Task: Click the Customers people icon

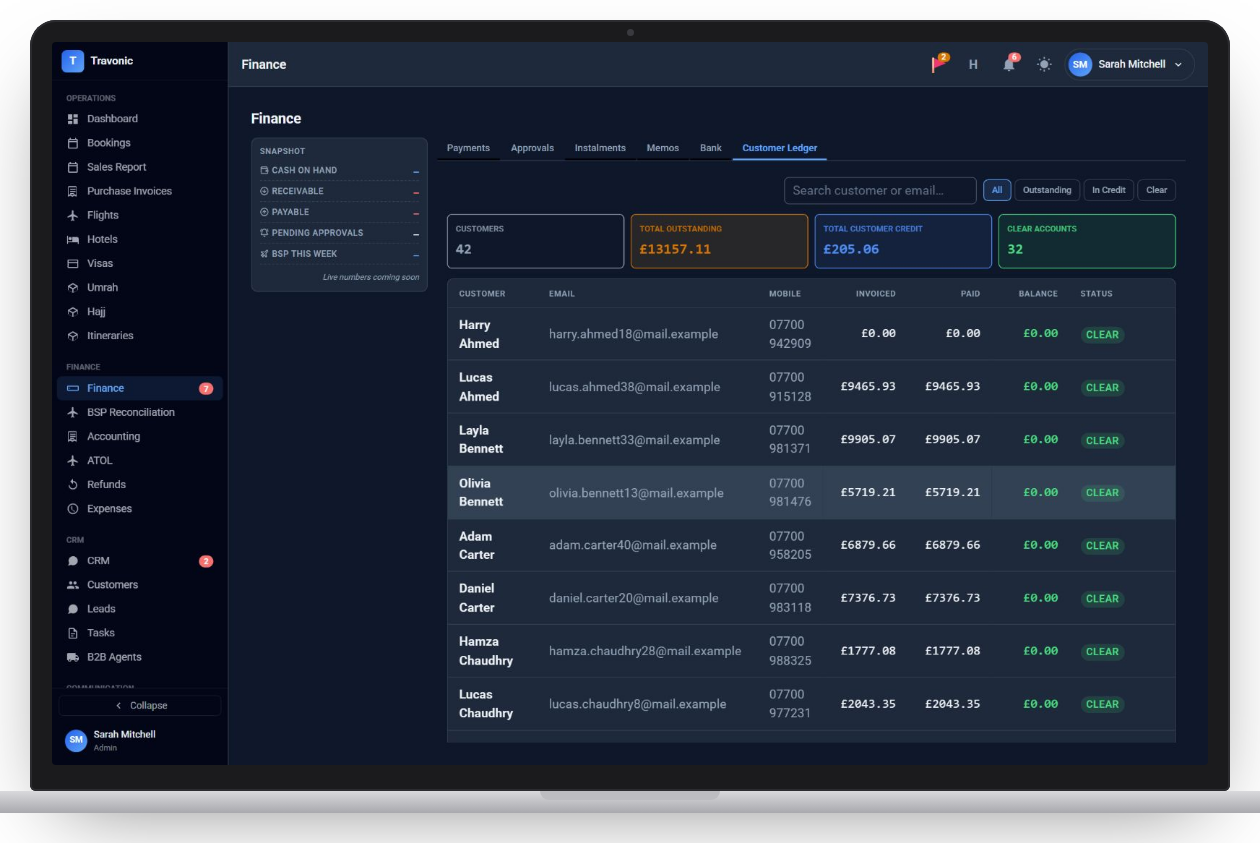Action: point(73,585)
